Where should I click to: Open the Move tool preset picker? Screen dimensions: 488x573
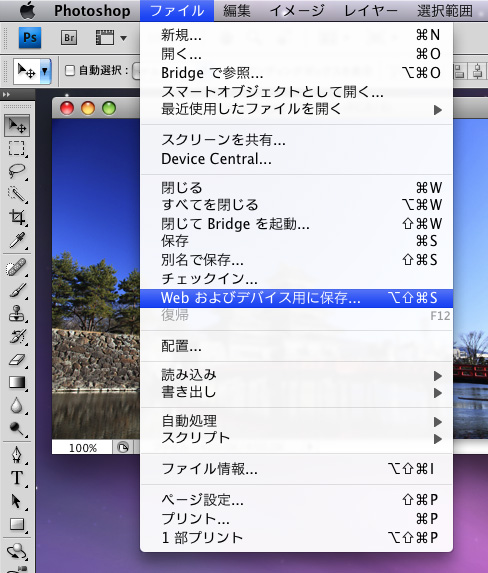click(45, 71)
